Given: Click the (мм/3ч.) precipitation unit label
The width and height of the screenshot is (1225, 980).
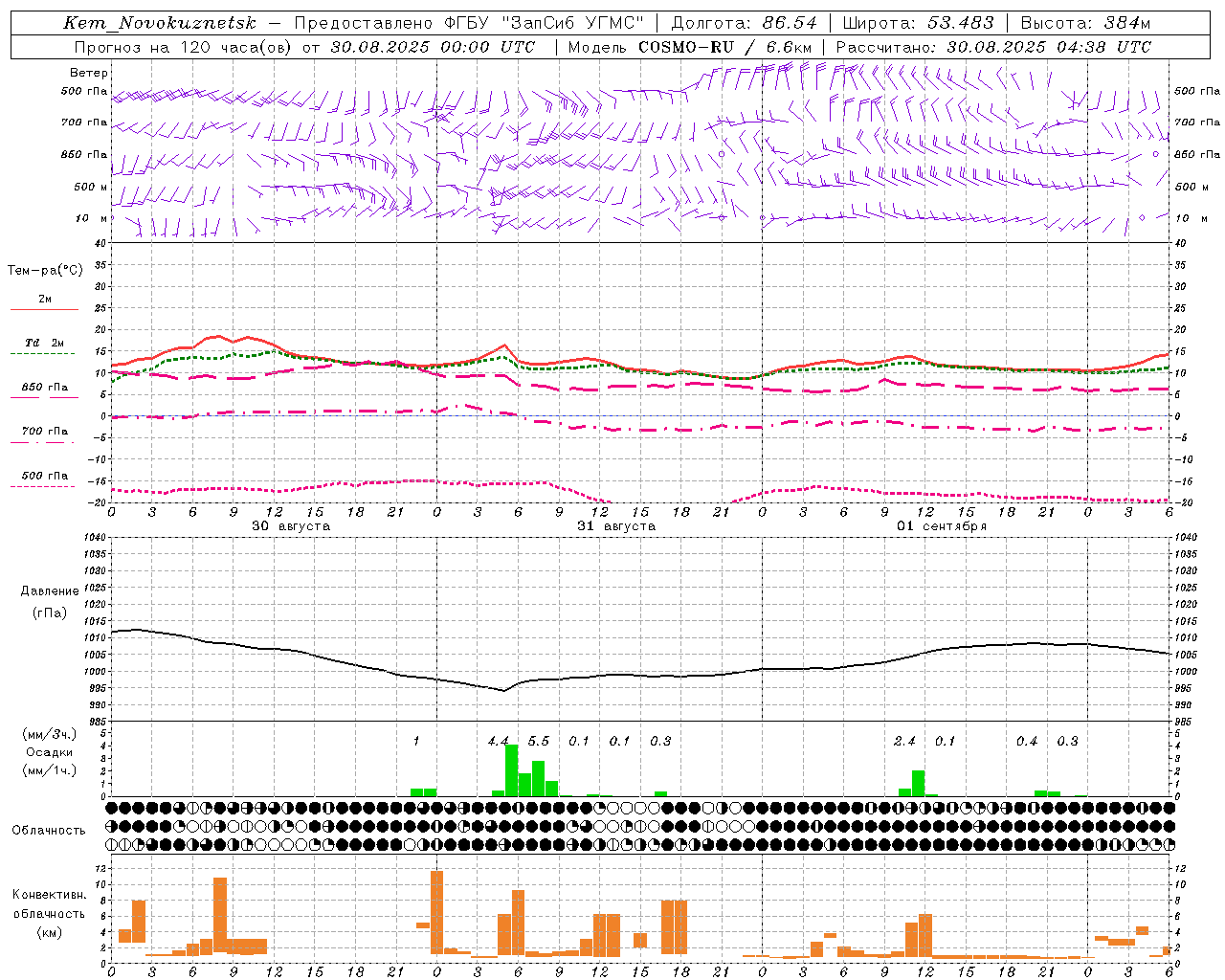Looking at the screenshot, I should pyautogui.click(x=50, y=734).
